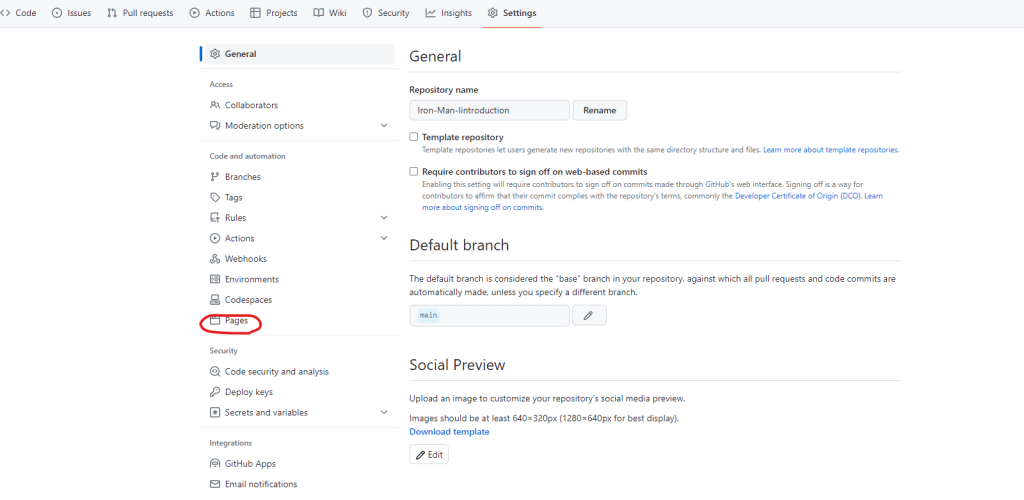This screenshot has width=1024, height=500.
Task: Click the GitHub Apps icon
Action: point(215,463)
